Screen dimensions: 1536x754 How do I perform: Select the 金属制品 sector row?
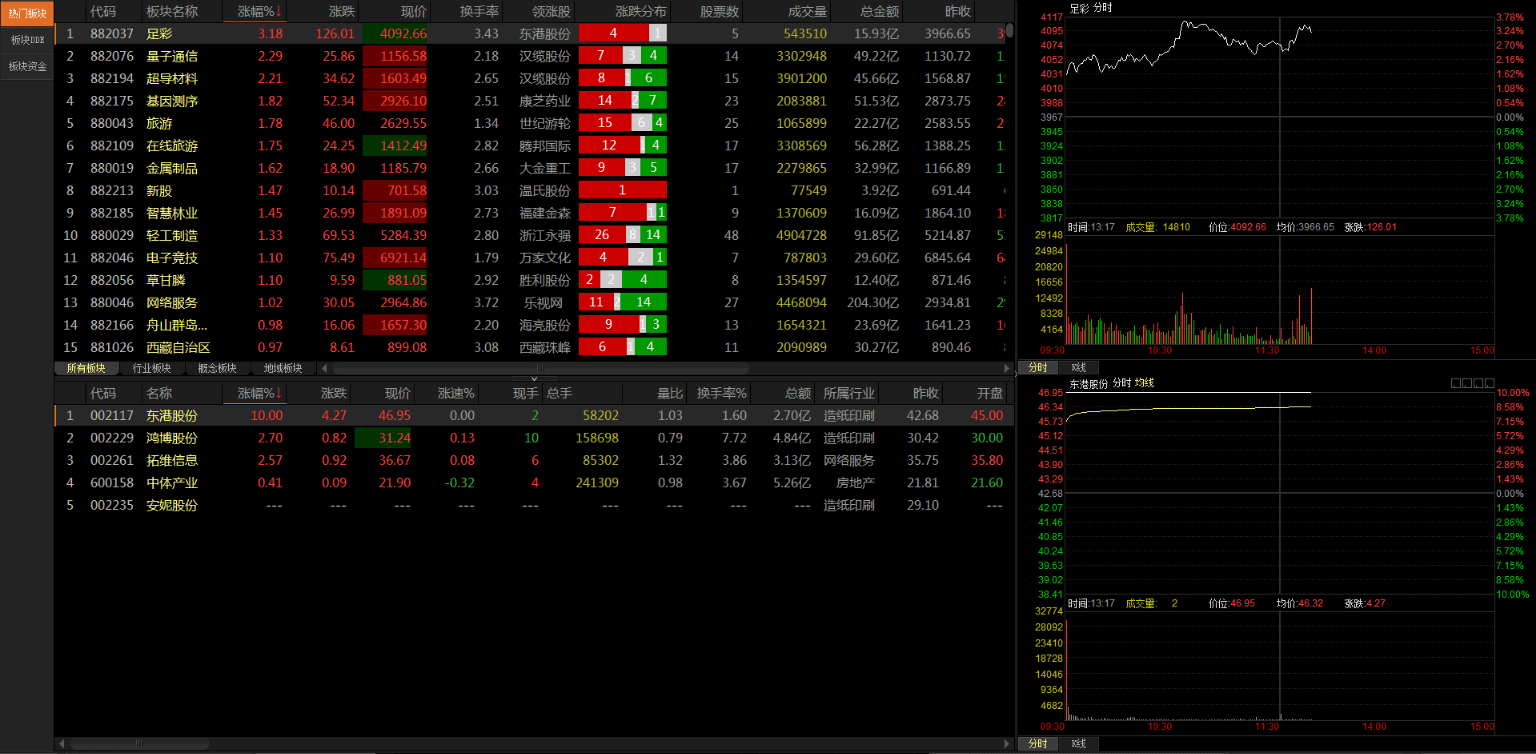[x=530, y=168]
